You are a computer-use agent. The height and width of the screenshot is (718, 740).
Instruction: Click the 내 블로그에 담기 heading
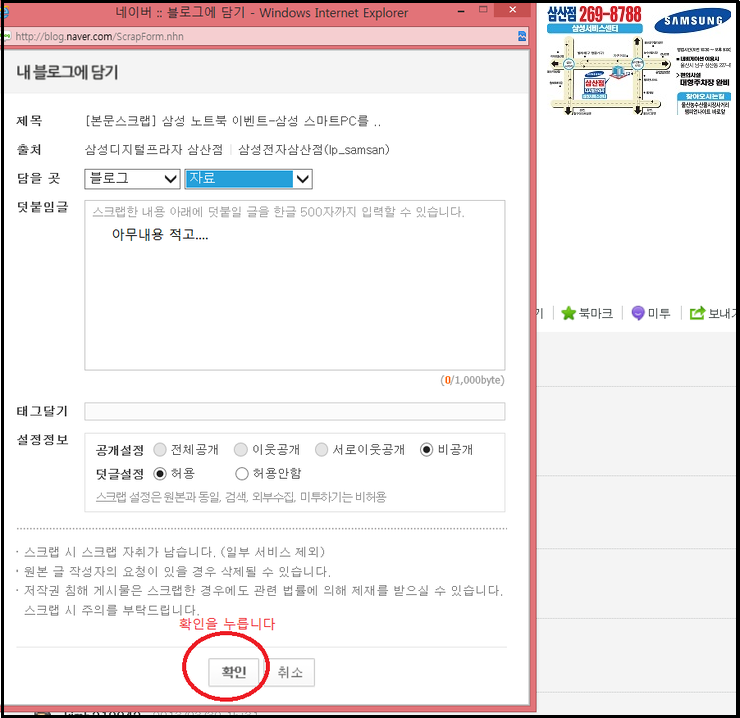pos(67,72)
